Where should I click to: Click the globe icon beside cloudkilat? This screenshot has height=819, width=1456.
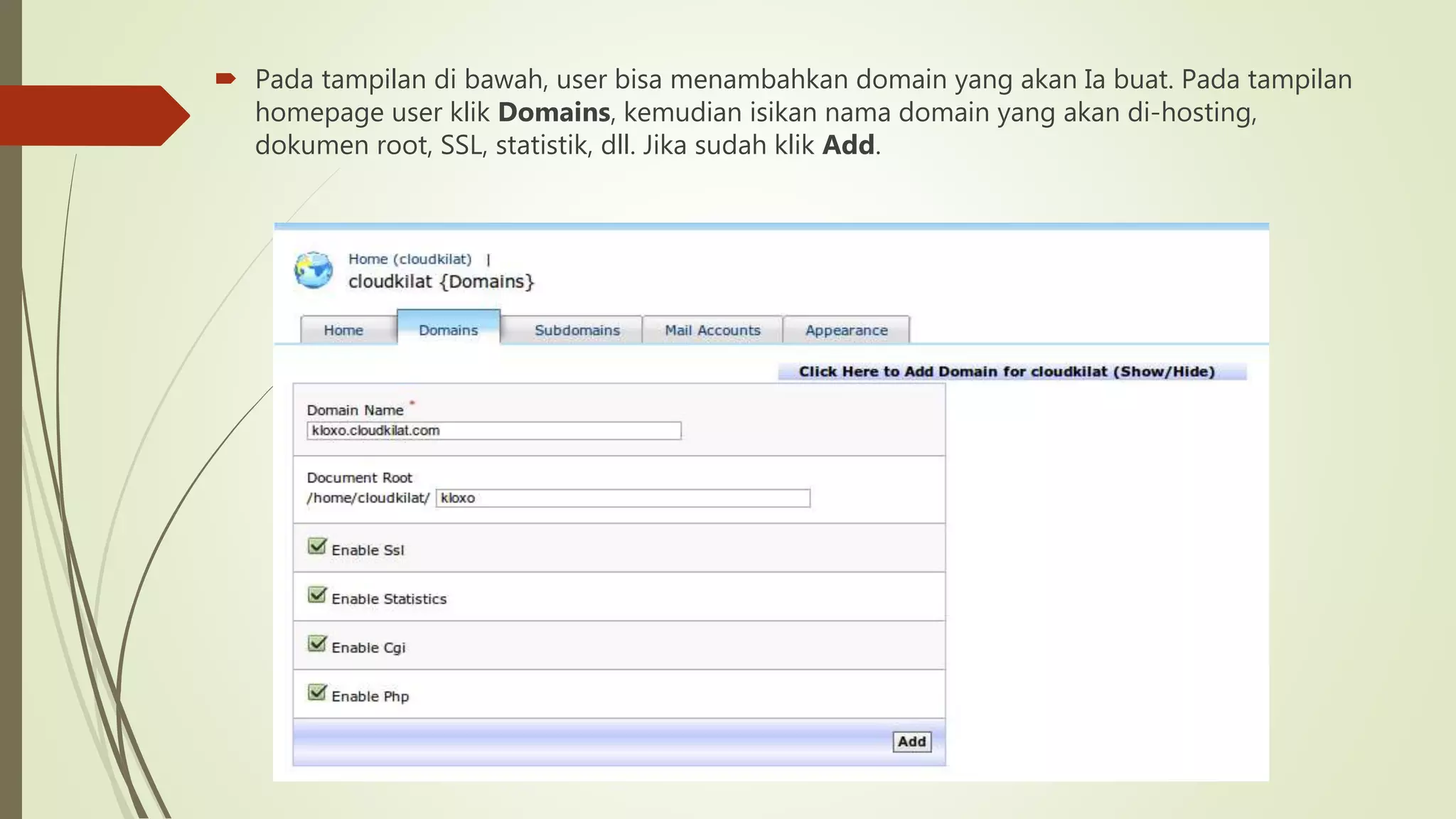314,270
